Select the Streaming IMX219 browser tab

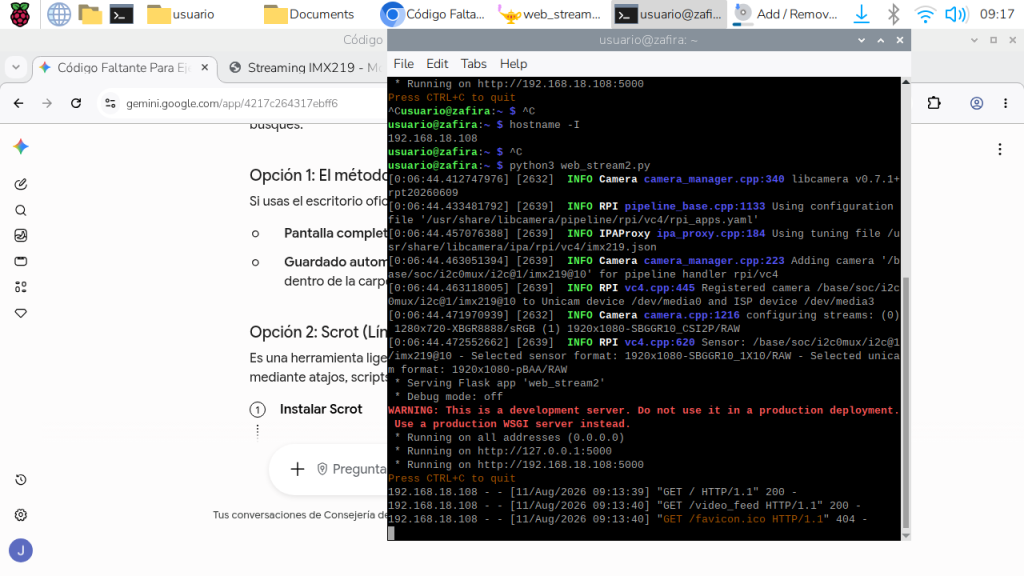[306, 67]
